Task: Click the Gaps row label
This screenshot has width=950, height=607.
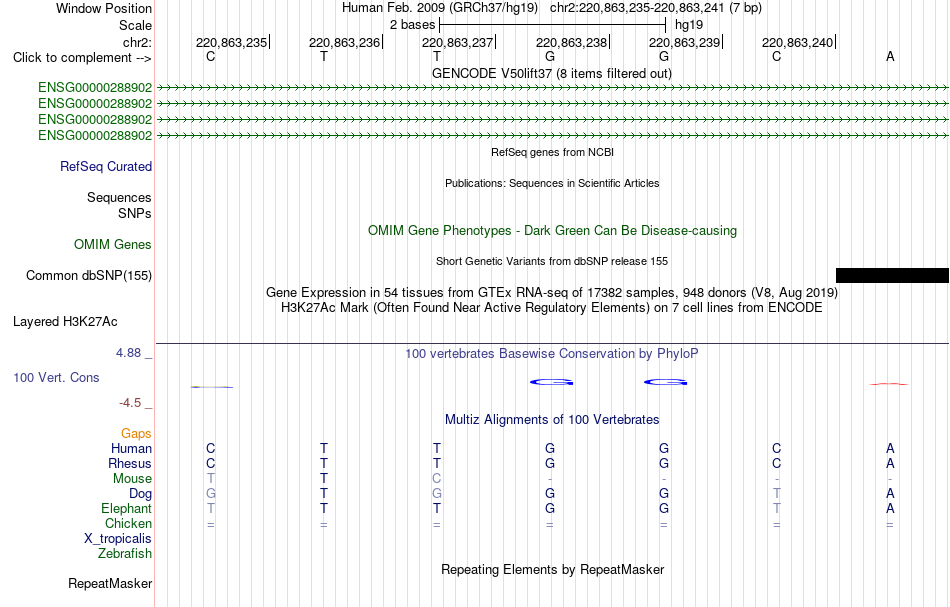Action: pos(136,433)
